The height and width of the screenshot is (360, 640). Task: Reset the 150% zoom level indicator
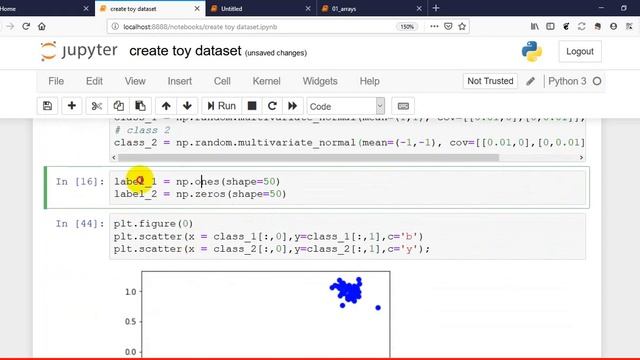[407, 27]
